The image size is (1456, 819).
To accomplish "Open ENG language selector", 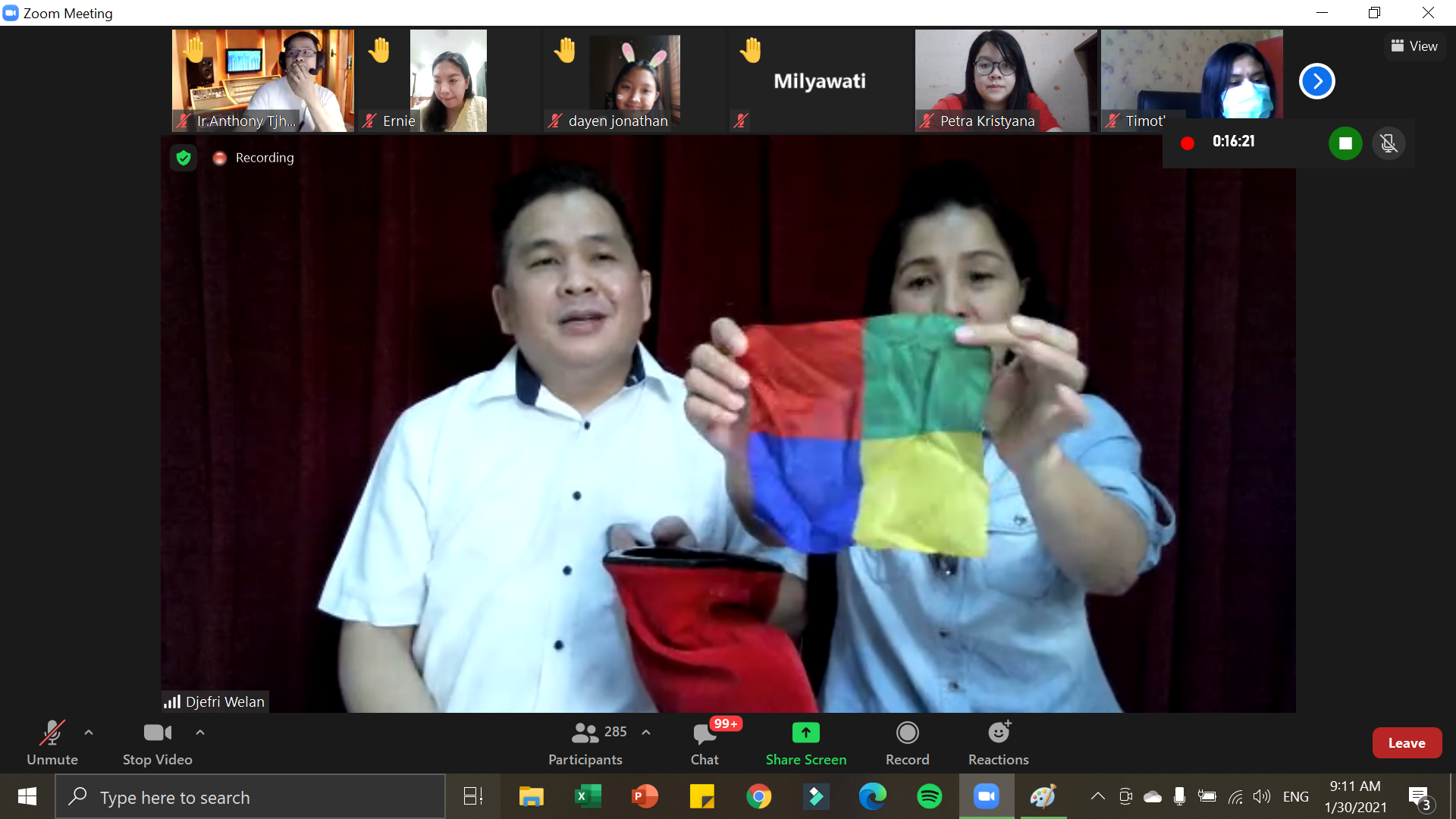I will click(1296, 796).
